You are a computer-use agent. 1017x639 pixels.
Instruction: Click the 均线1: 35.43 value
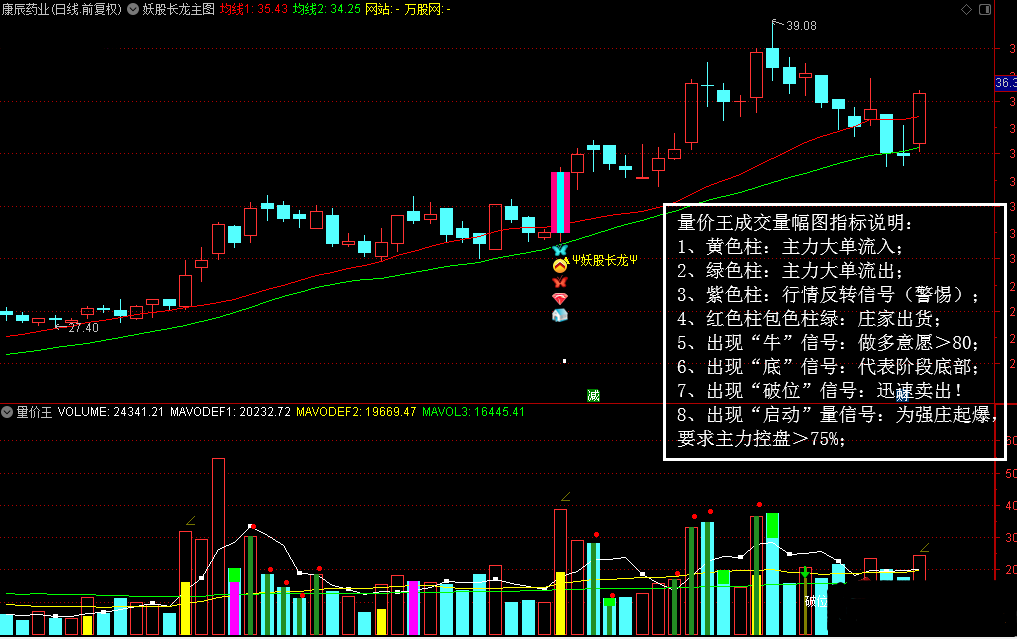coord(254,9)
